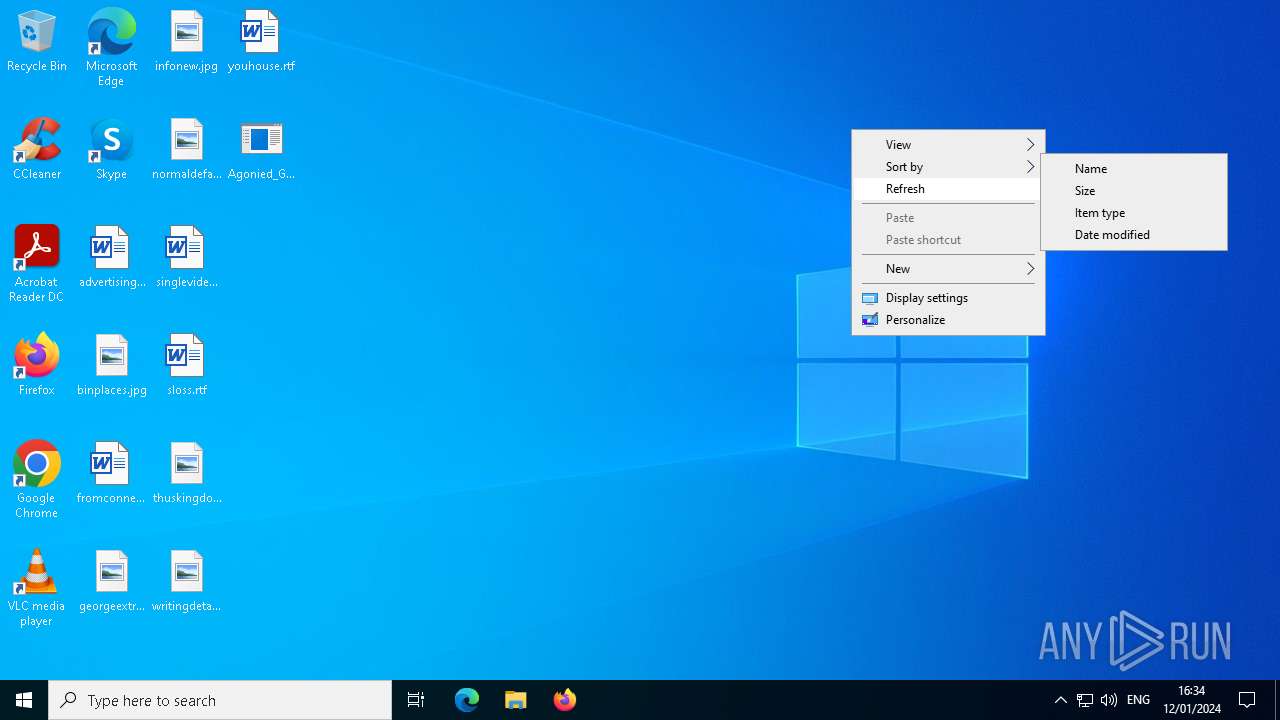The width and height of the screenshot is (1280, 720).
Task: Select the georgeextr... image file icon
Action: coord(111,582)
